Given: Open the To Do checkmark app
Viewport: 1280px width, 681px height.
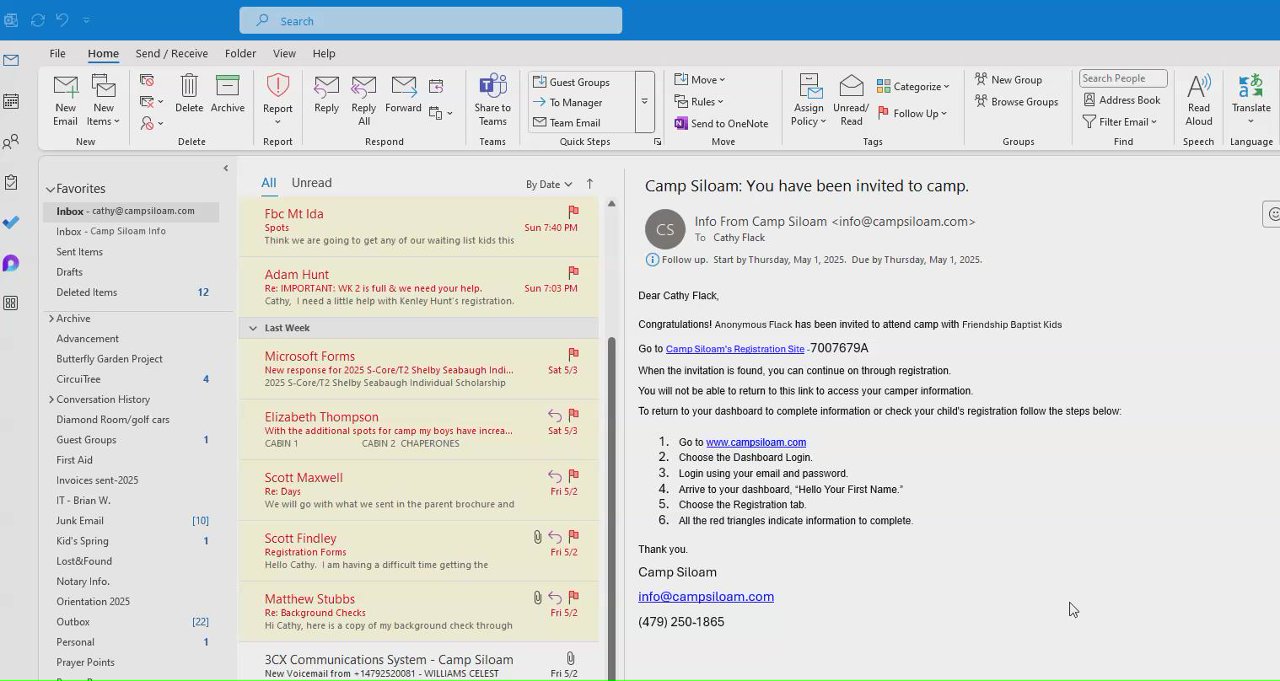Looking at the screenshot, I should (x=11, y=223).
